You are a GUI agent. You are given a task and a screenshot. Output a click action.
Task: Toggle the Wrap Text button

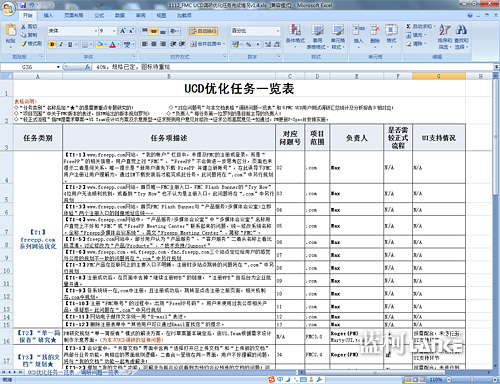(x=203, y=31)
